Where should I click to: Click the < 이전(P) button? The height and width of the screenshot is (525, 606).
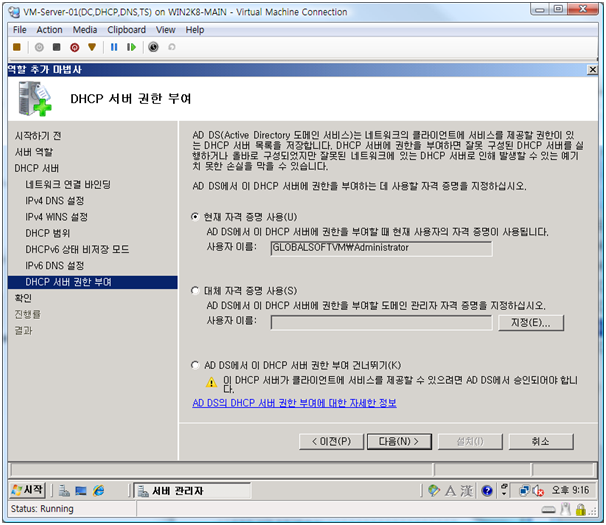coord(331,441)
